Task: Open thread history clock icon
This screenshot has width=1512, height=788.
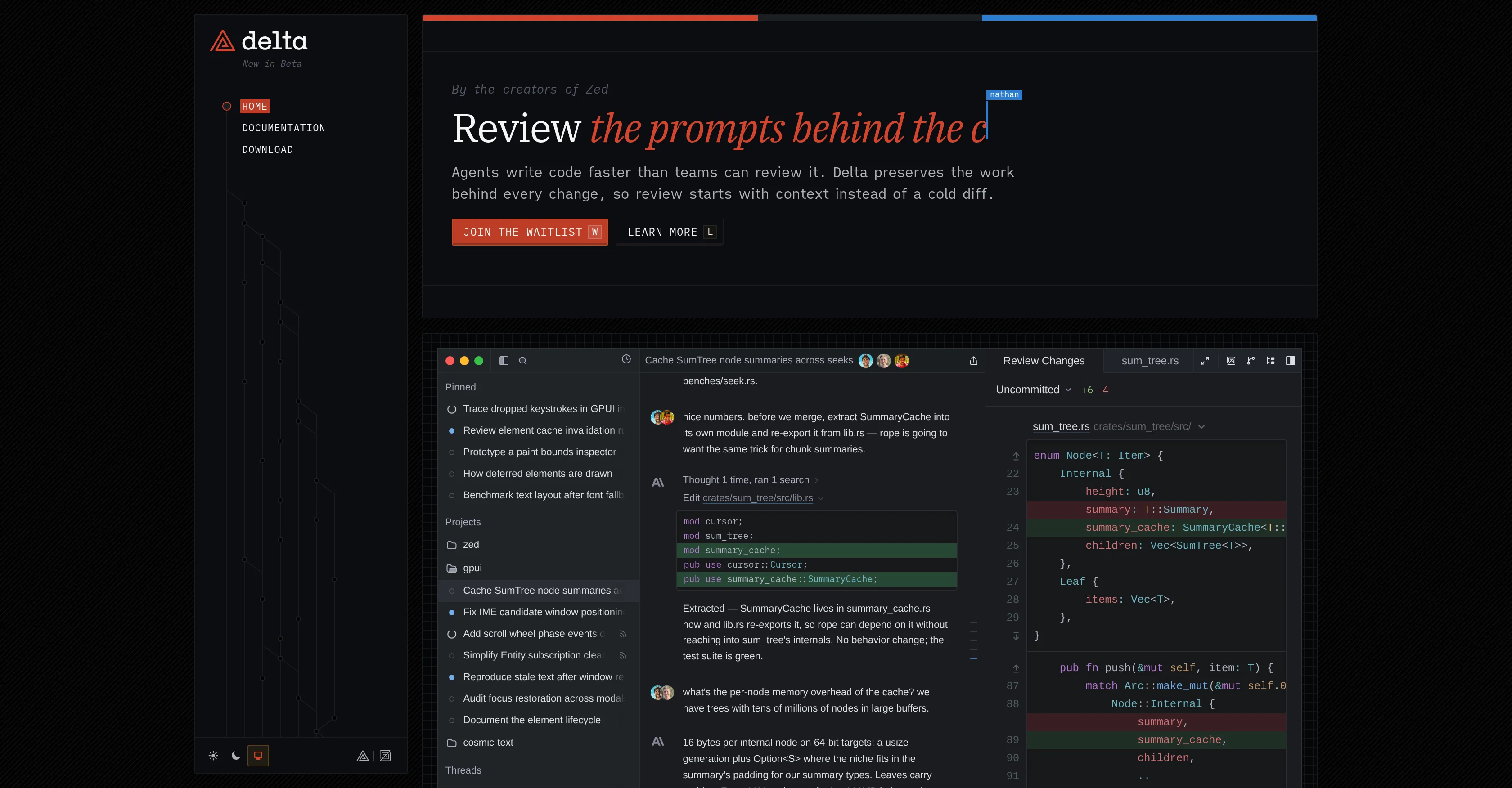Action: [x=626, y=359]
